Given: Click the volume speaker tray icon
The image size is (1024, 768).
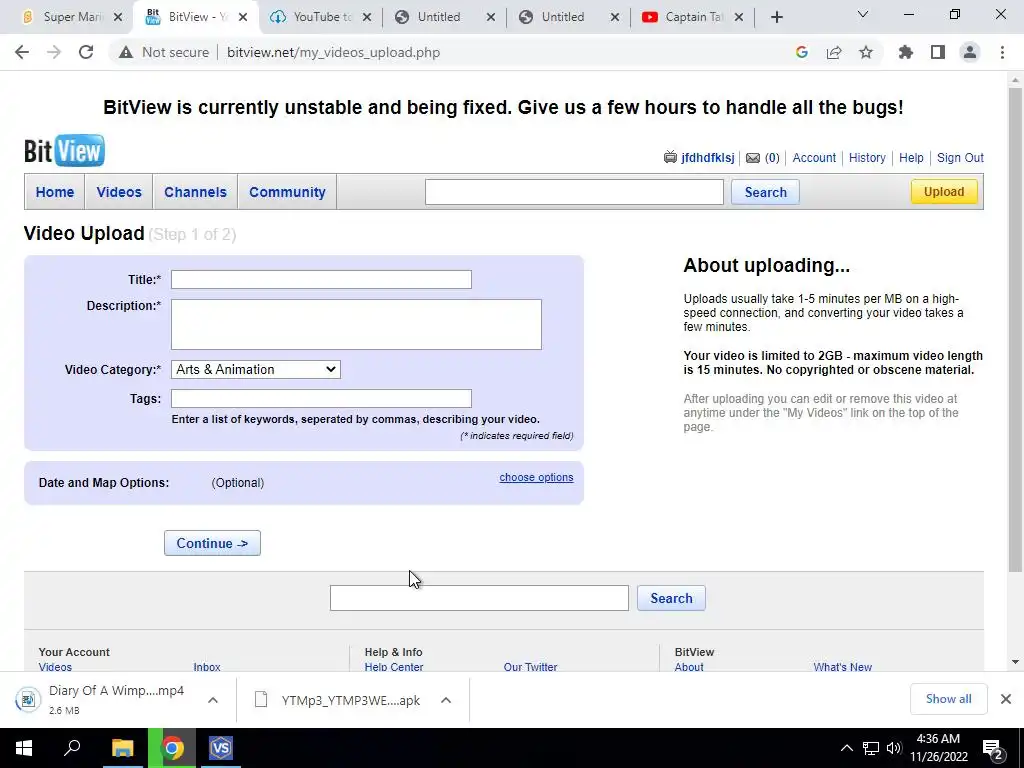Looking at the screenshot, I should tap(894, 748).
